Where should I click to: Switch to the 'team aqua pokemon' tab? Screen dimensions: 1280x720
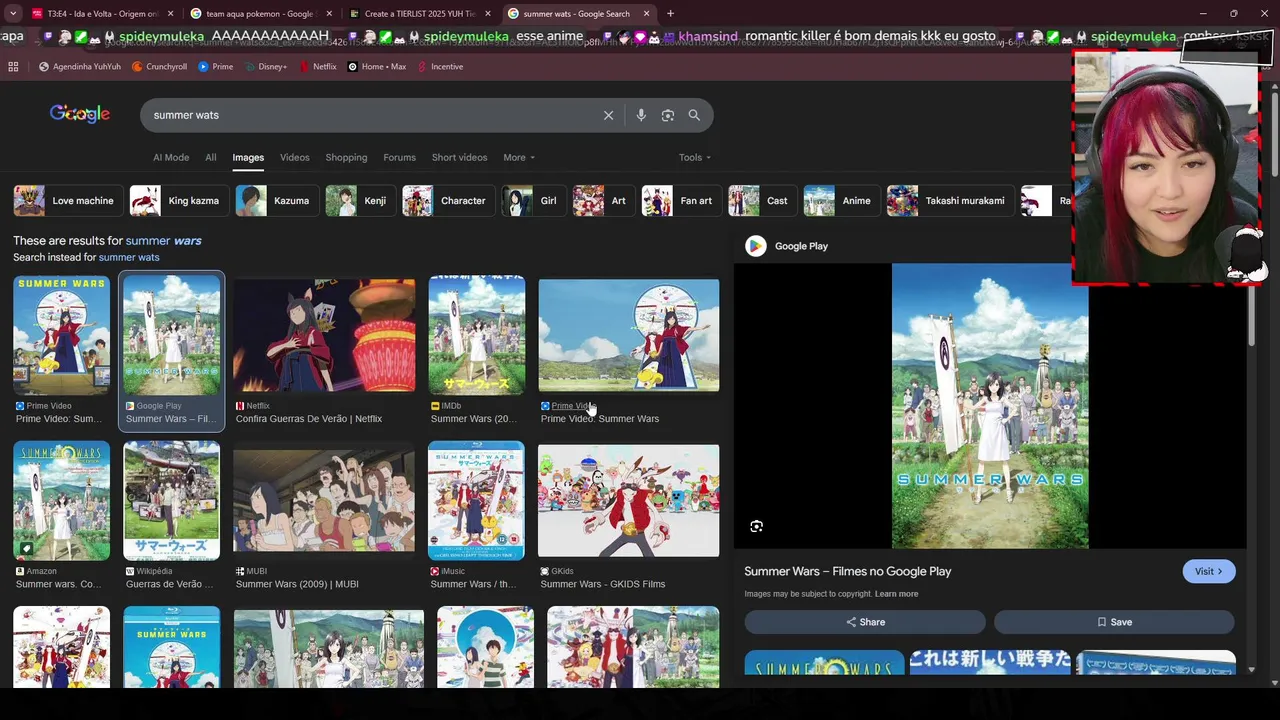pos(261,14)
